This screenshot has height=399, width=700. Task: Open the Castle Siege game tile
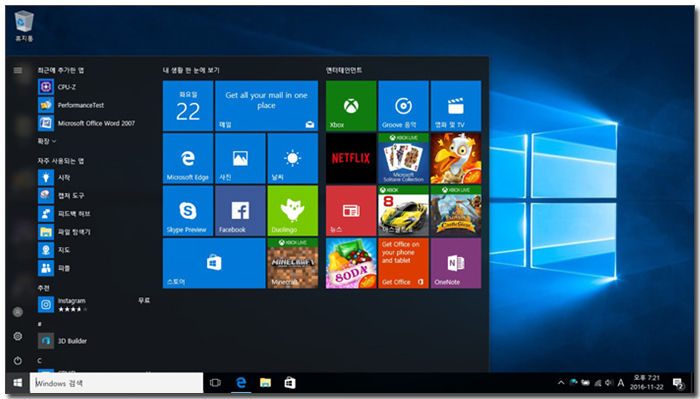pyautogui.click(x=456, y=211)
